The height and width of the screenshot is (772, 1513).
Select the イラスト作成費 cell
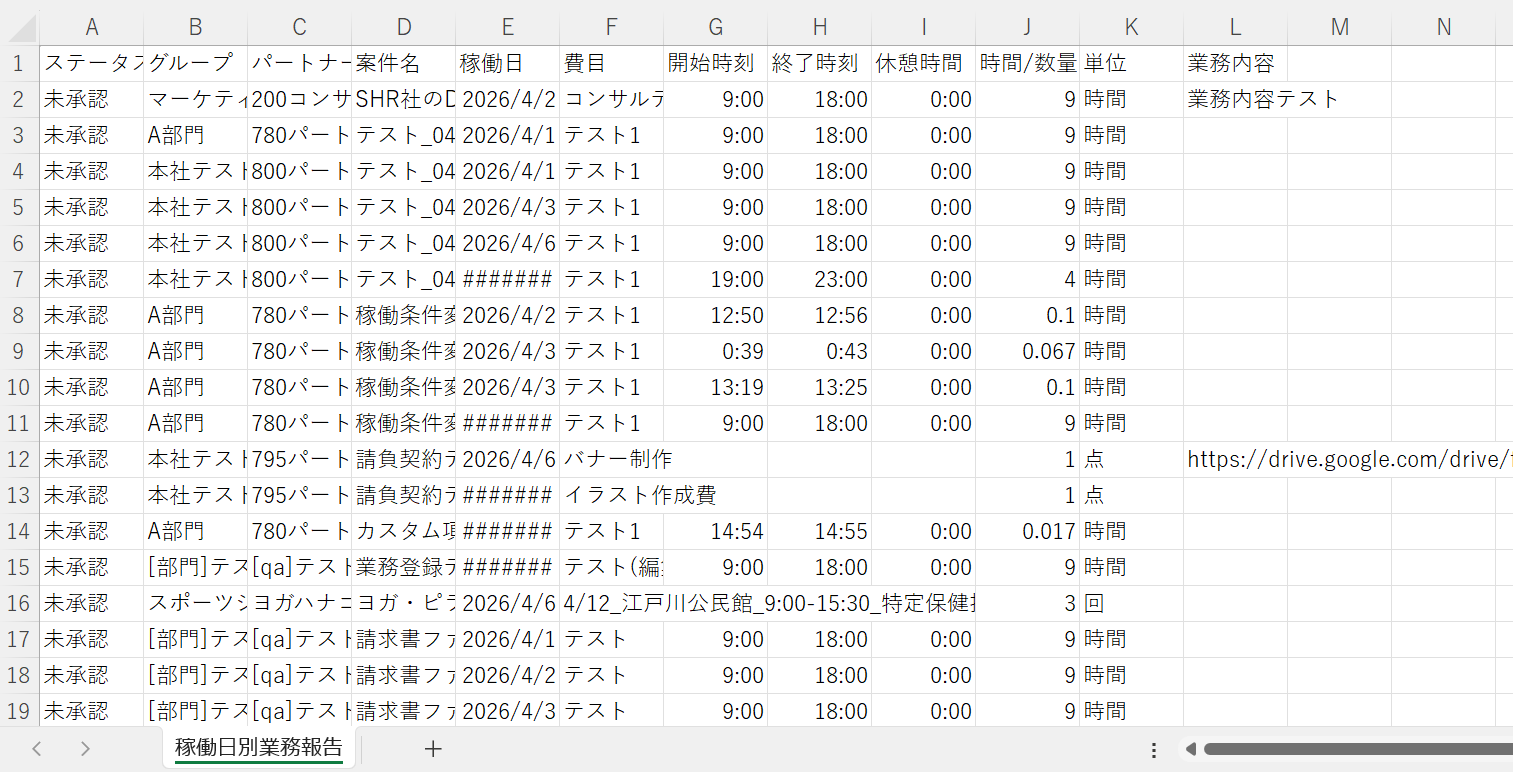tap(612, 496)
